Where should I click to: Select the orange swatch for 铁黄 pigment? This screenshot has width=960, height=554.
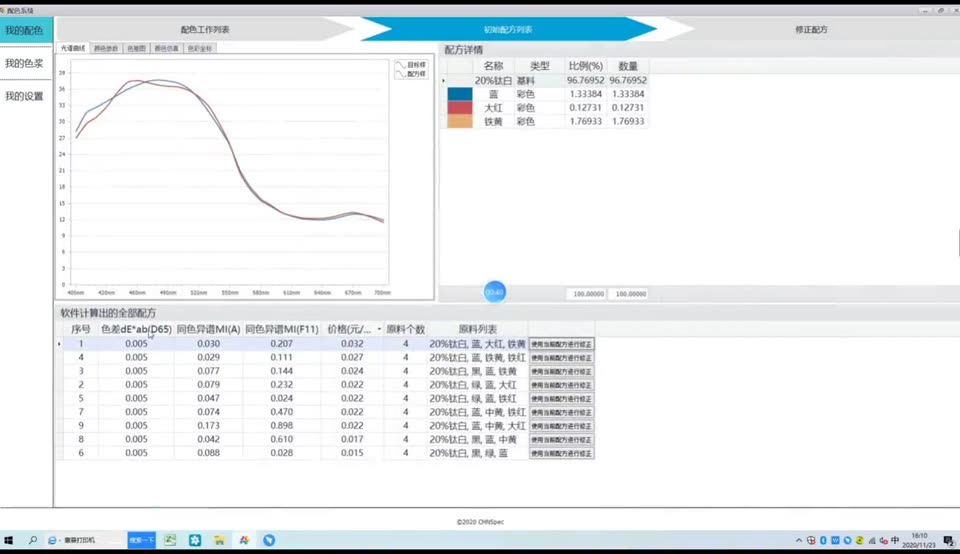(460, 121)
